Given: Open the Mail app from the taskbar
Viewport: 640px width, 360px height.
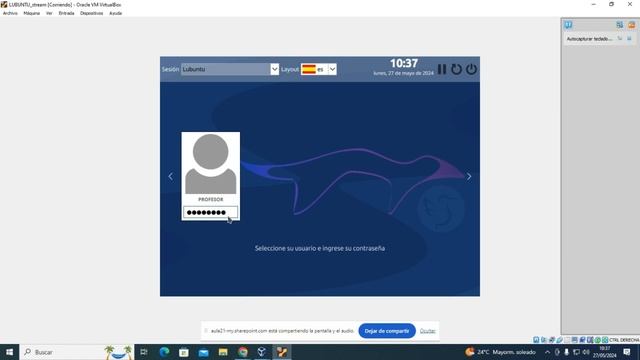Looking at the screenshot, I should click(203, 352).
